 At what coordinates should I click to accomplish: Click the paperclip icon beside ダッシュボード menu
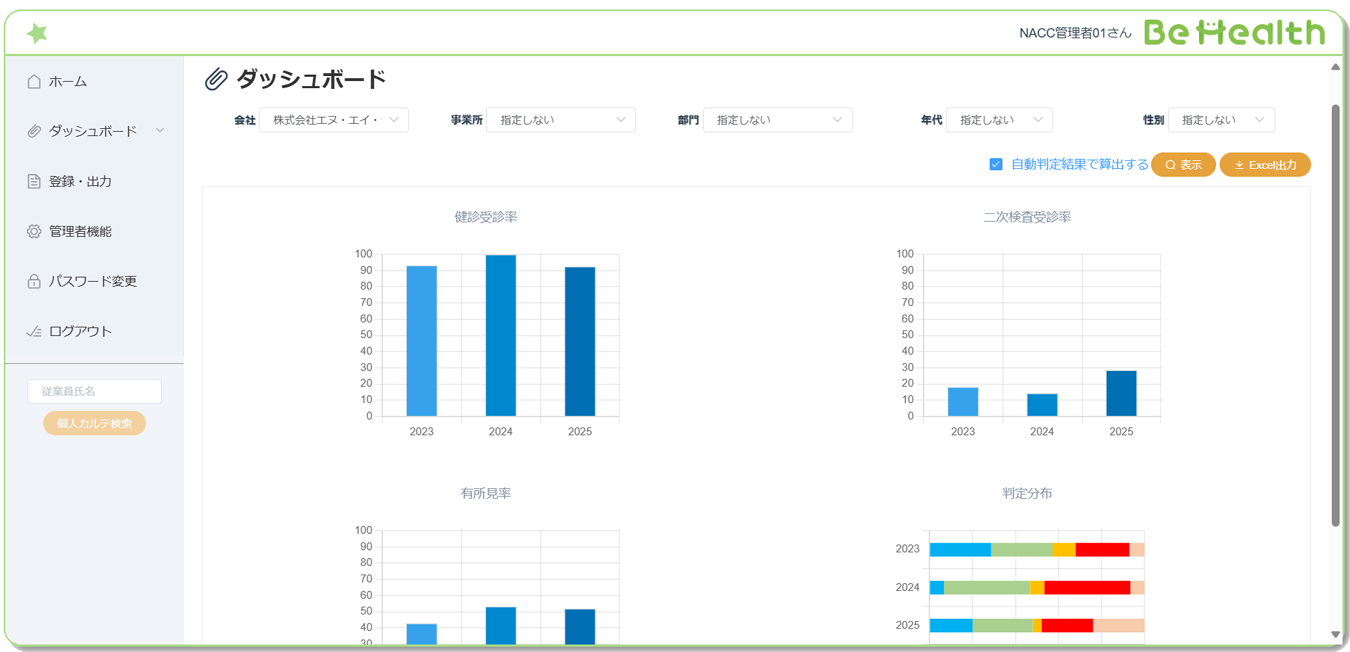click(34, 132)
